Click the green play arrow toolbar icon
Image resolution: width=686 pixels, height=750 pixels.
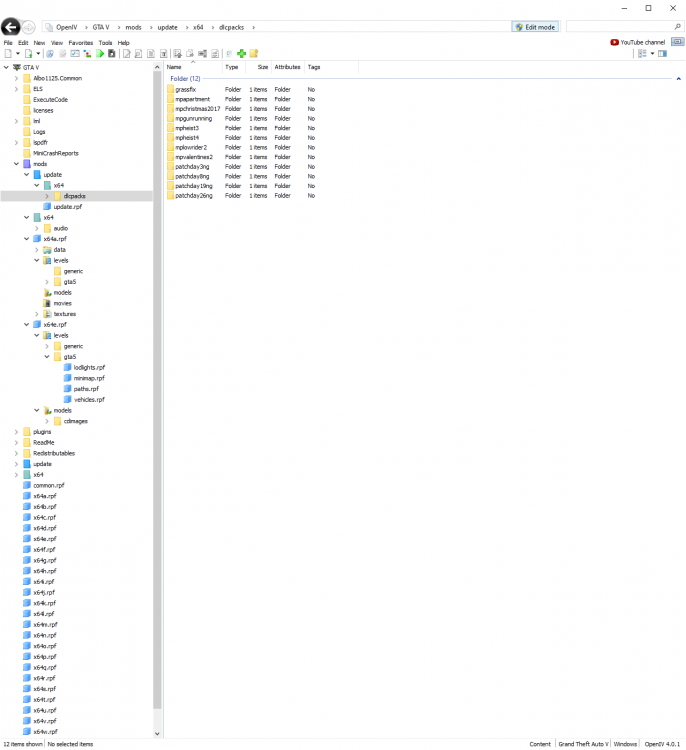click(x=100, y=54)
